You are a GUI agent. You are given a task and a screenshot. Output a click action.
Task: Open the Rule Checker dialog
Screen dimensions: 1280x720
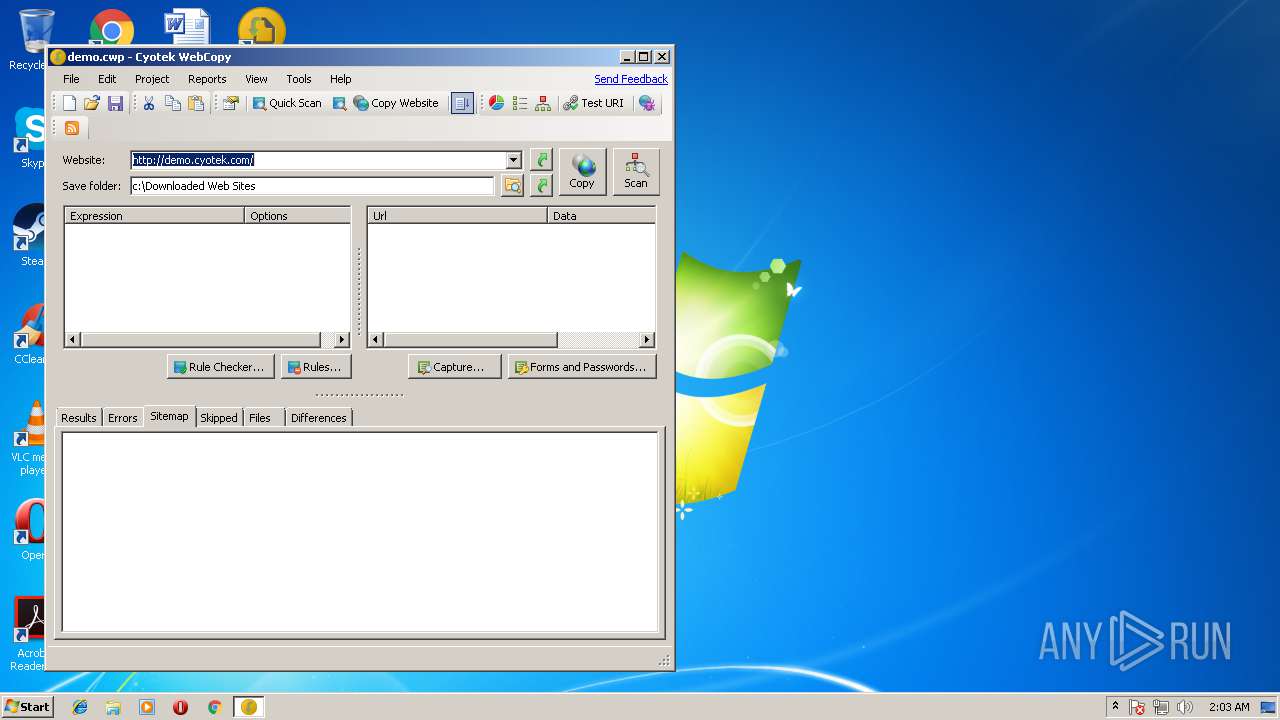coord(221,367)
